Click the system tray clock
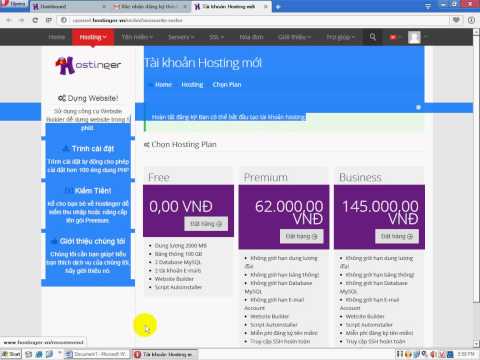Screen dimensions: 480x360 [466, 354]
